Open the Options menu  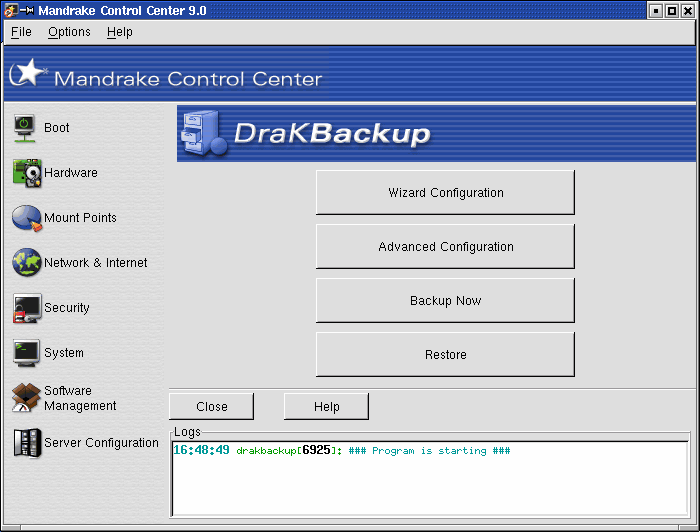pos(69,32)
